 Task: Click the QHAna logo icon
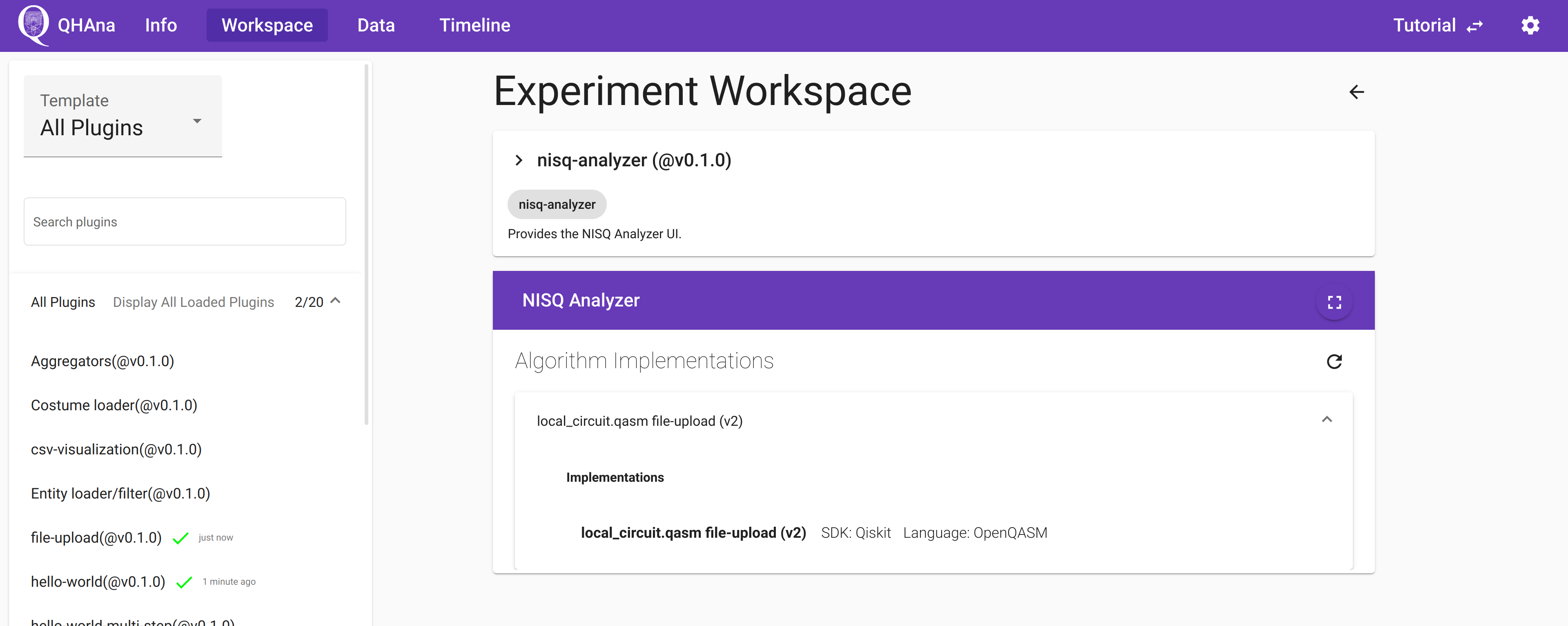point(33,25)
